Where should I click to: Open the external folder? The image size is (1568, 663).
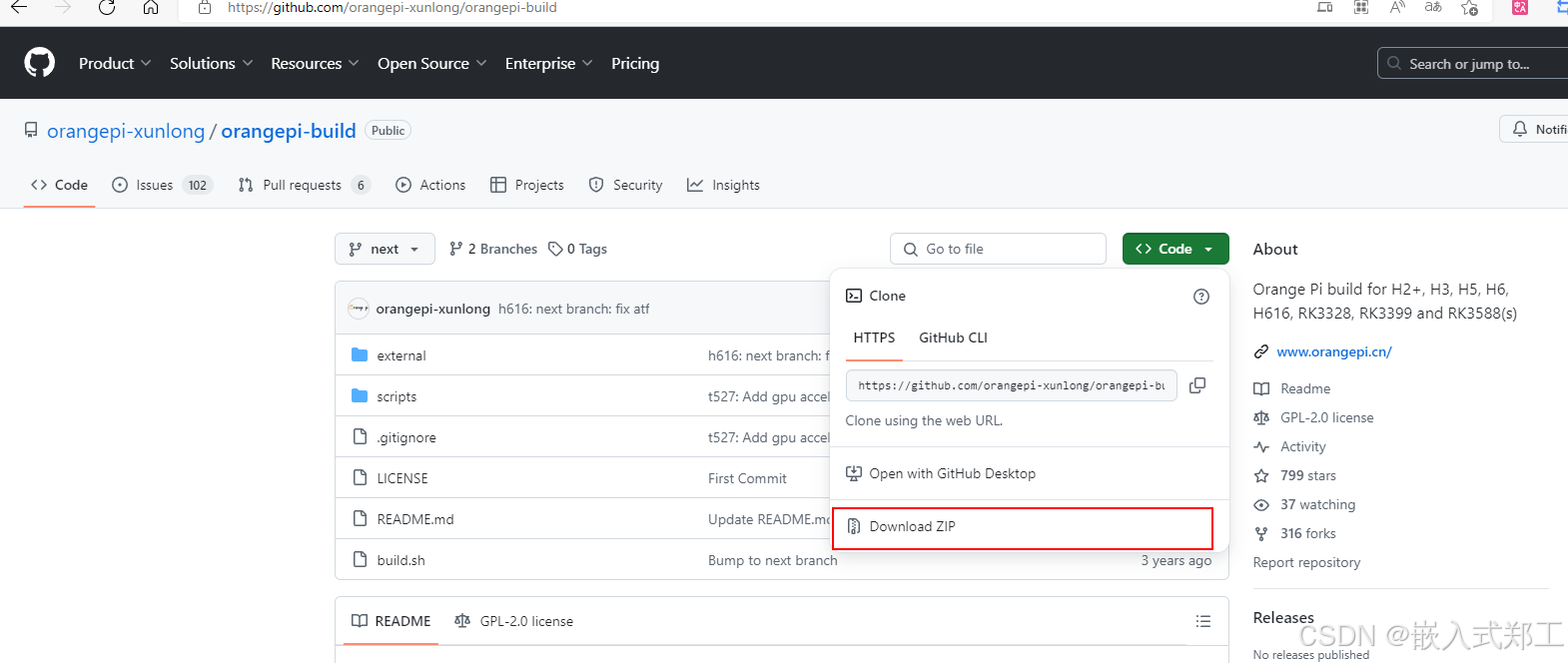click(401, 355)
